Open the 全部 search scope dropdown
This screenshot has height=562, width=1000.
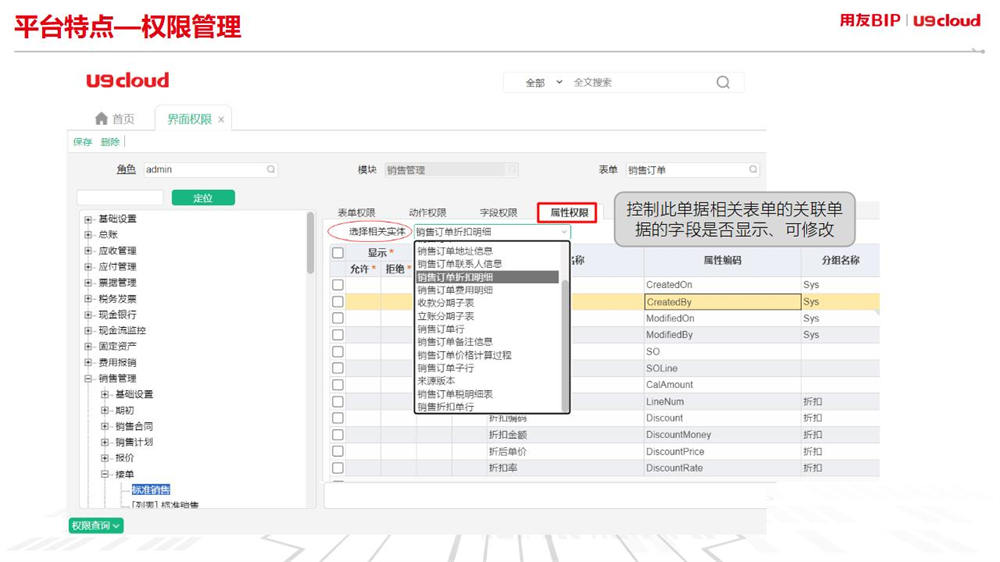tap(543, 82)
